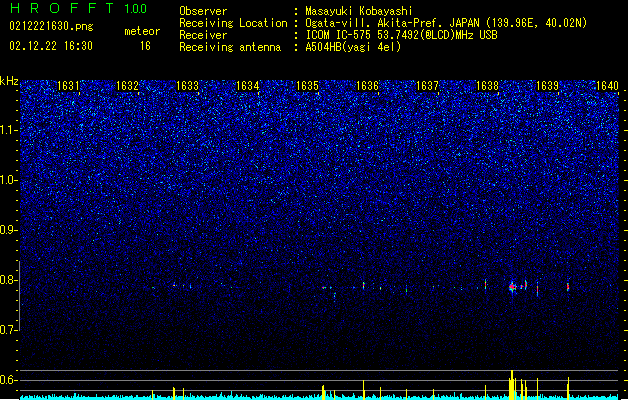Viewport: 629px width, 400px height.
Task: Click the Receiver field label
Action: click(x=203, y=35)
